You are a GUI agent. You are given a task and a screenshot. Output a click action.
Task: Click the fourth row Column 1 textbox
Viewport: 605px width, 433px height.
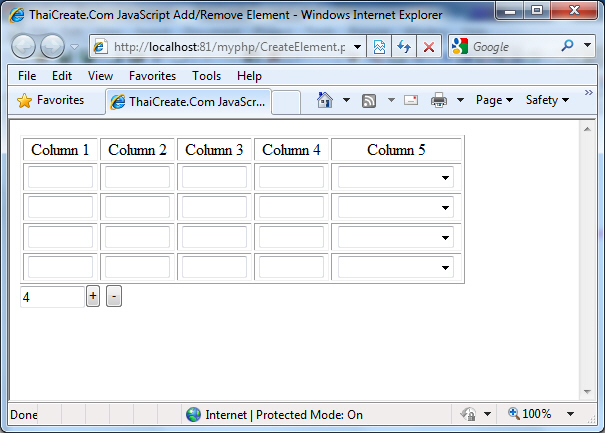click(x=60, y=267)
